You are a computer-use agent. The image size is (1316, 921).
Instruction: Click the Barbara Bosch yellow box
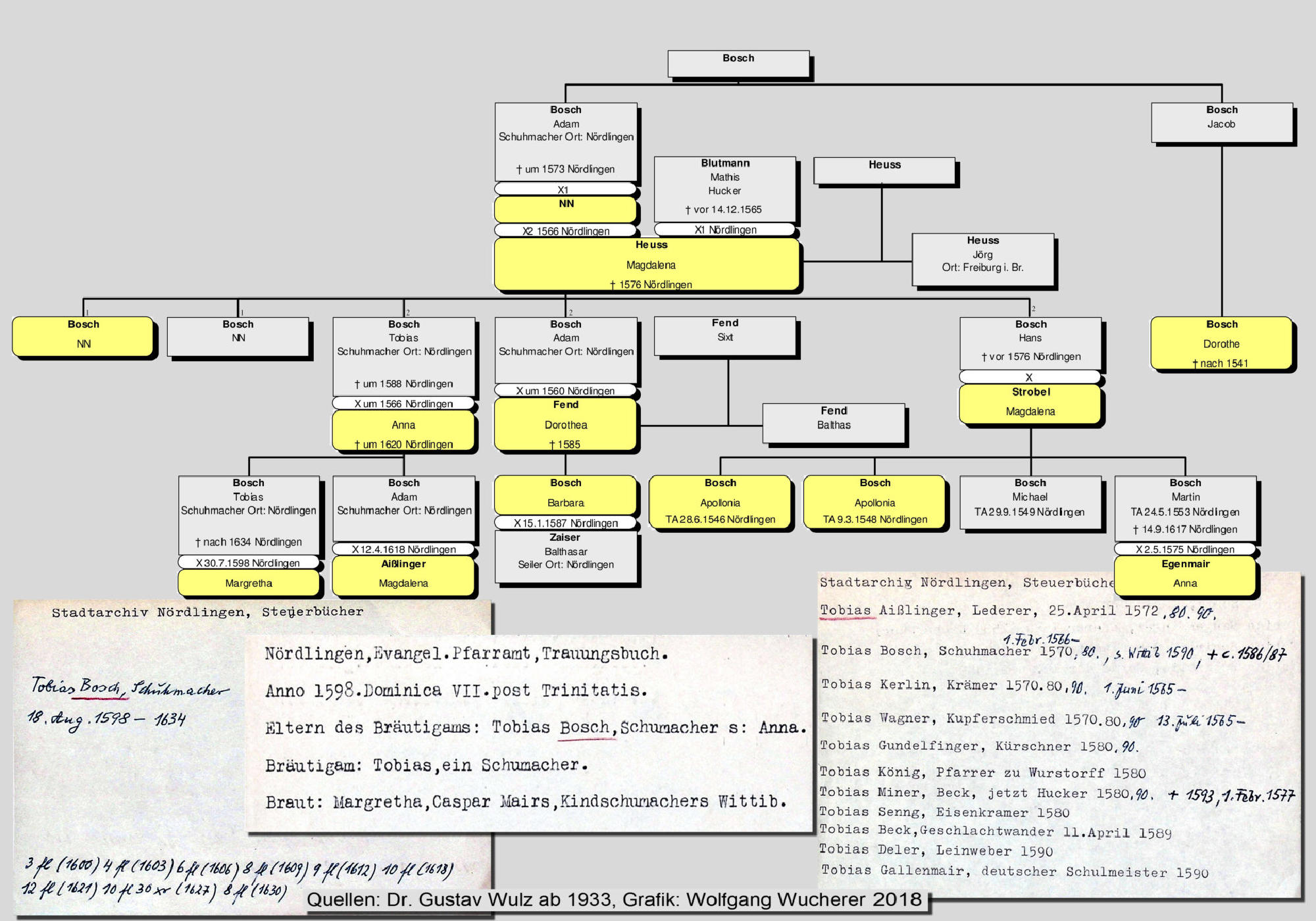(565, 495)
